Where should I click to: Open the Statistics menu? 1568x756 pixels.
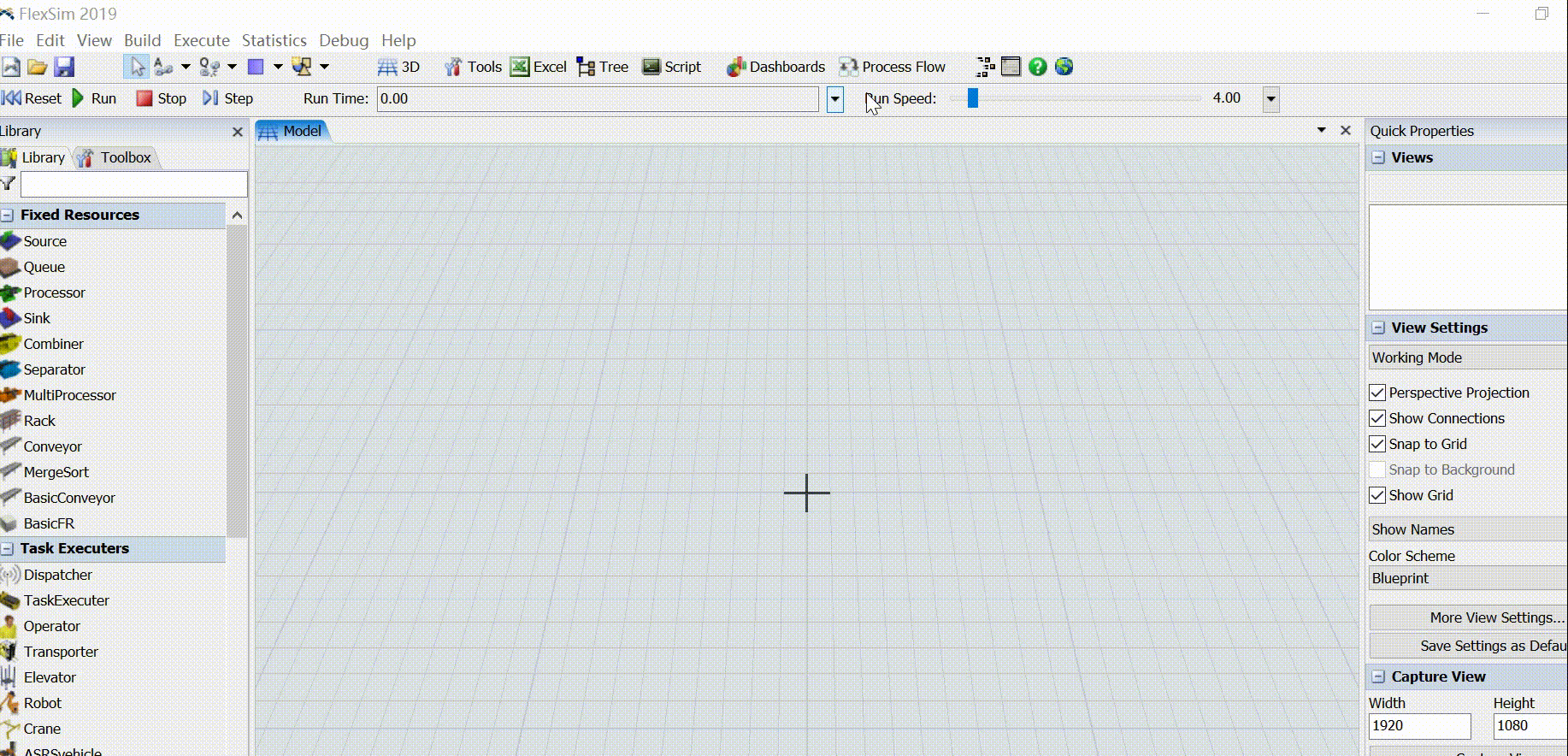(x=274, y=40)
